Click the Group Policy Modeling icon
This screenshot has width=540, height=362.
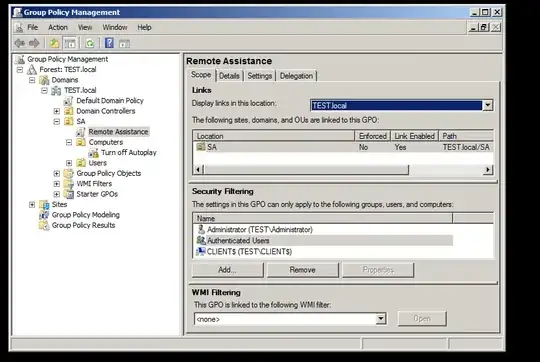tap(44, 215)
